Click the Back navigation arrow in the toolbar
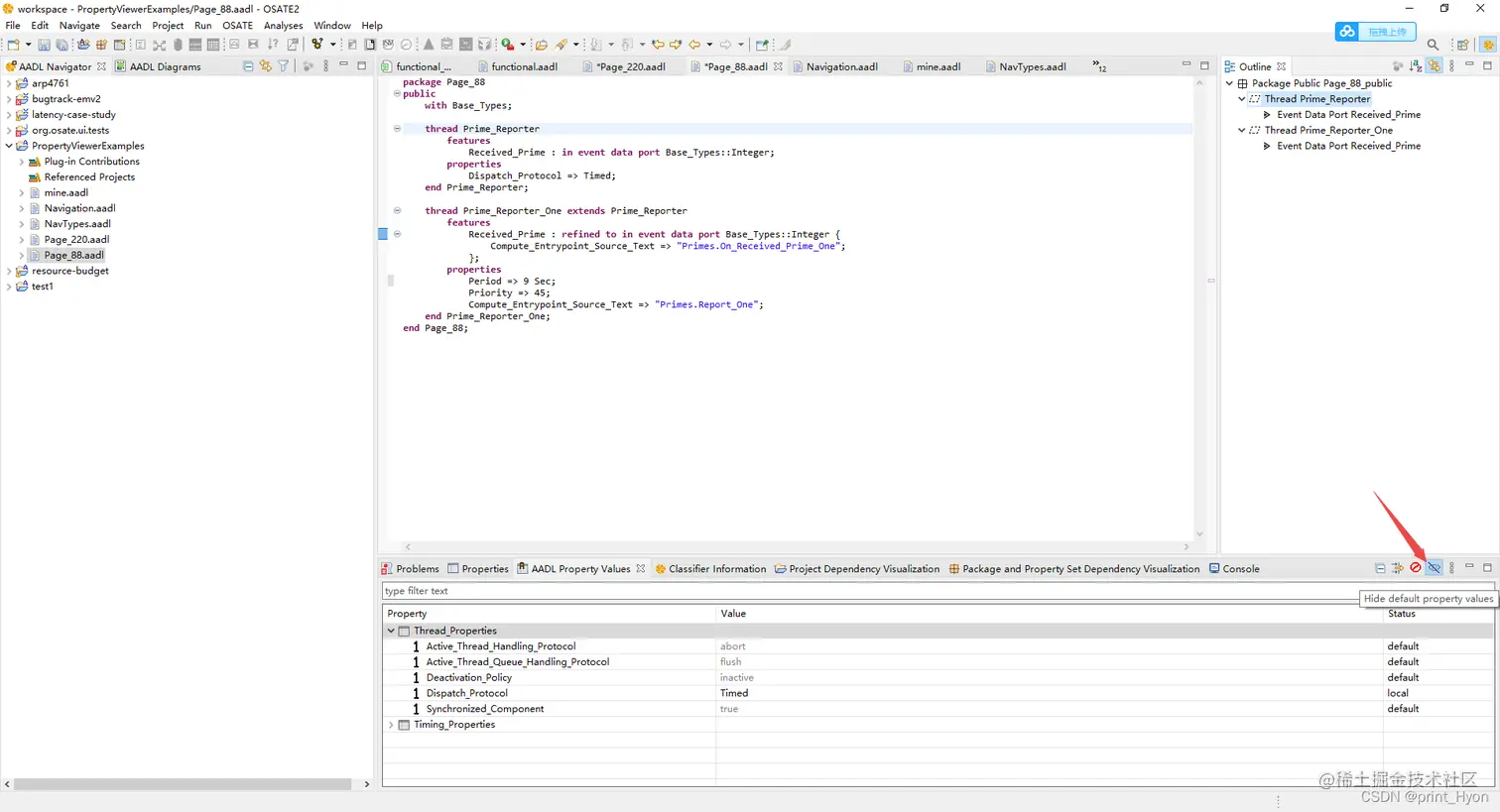 694,45
